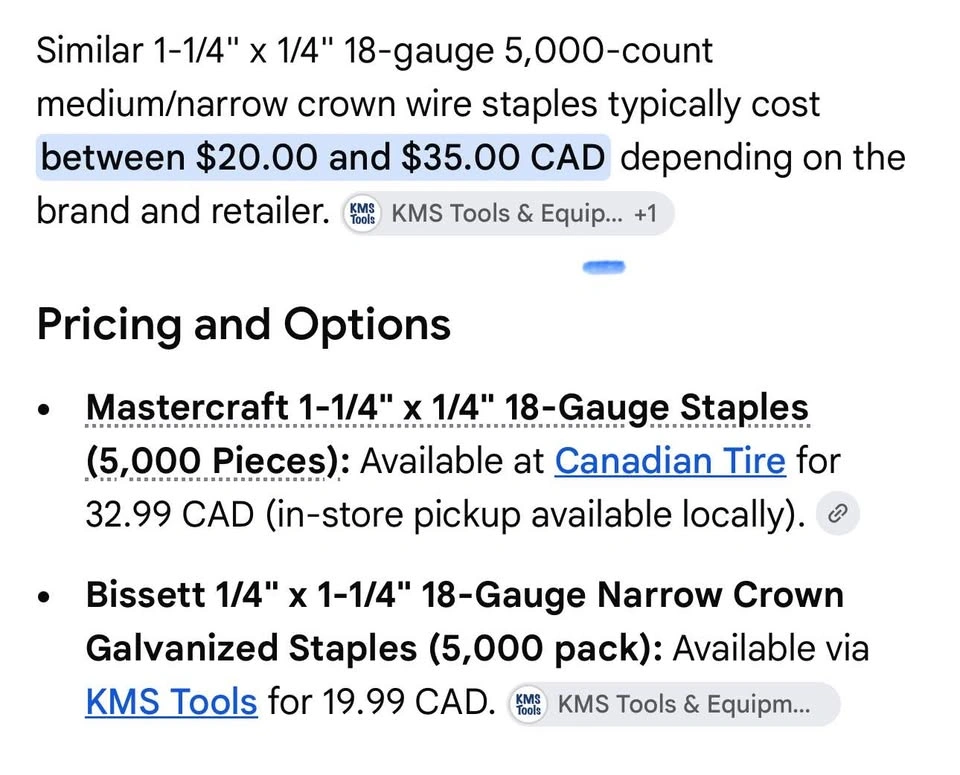This screenshot has height=775, width=960.
Task: Click highlighted between $20.00 and $35.00 CAD
Action: tap(323, 157)
